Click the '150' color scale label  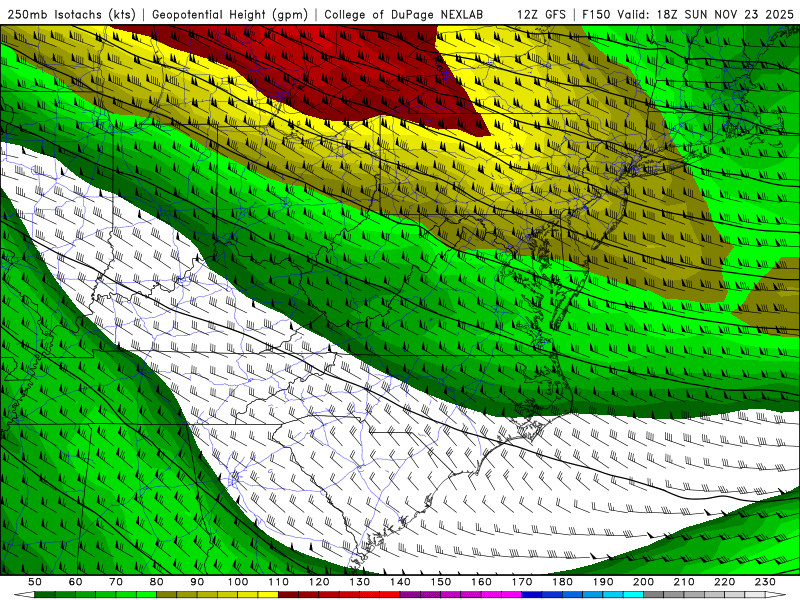coord(440,582)
